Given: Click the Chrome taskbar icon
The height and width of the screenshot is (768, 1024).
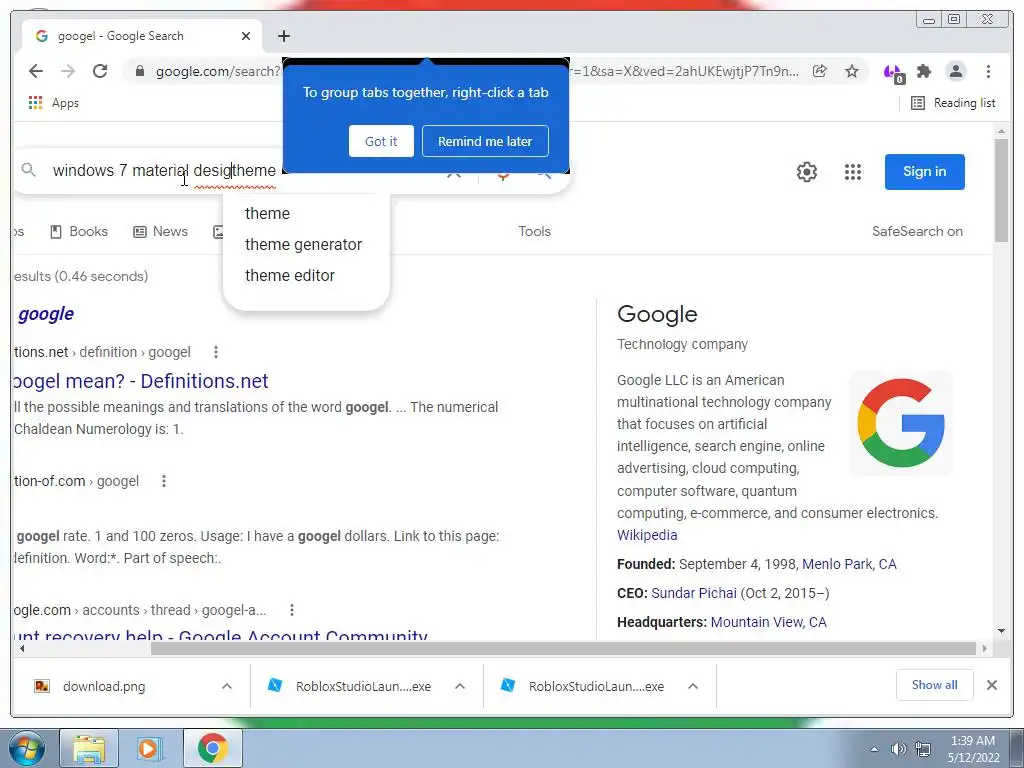Looking at the screenshot, I should (212, 748).
